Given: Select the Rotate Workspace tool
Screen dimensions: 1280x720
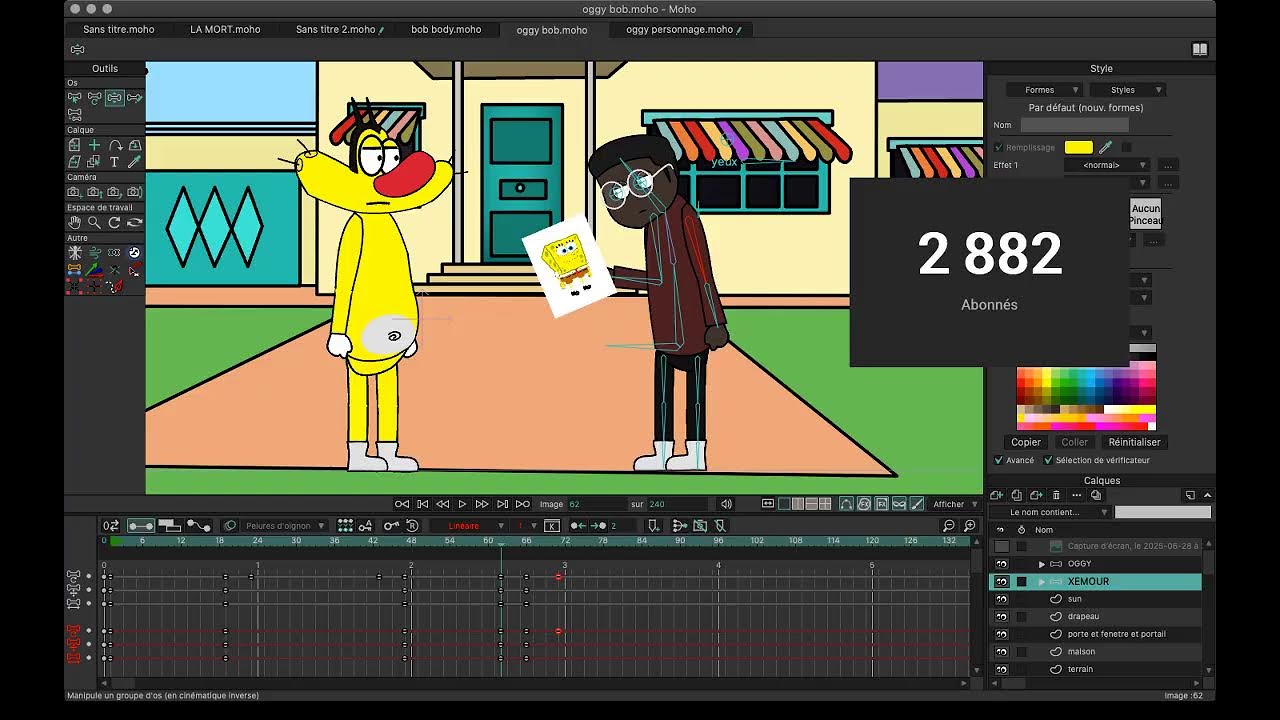Looking at the screenshot, I should (x=114, y=222).
